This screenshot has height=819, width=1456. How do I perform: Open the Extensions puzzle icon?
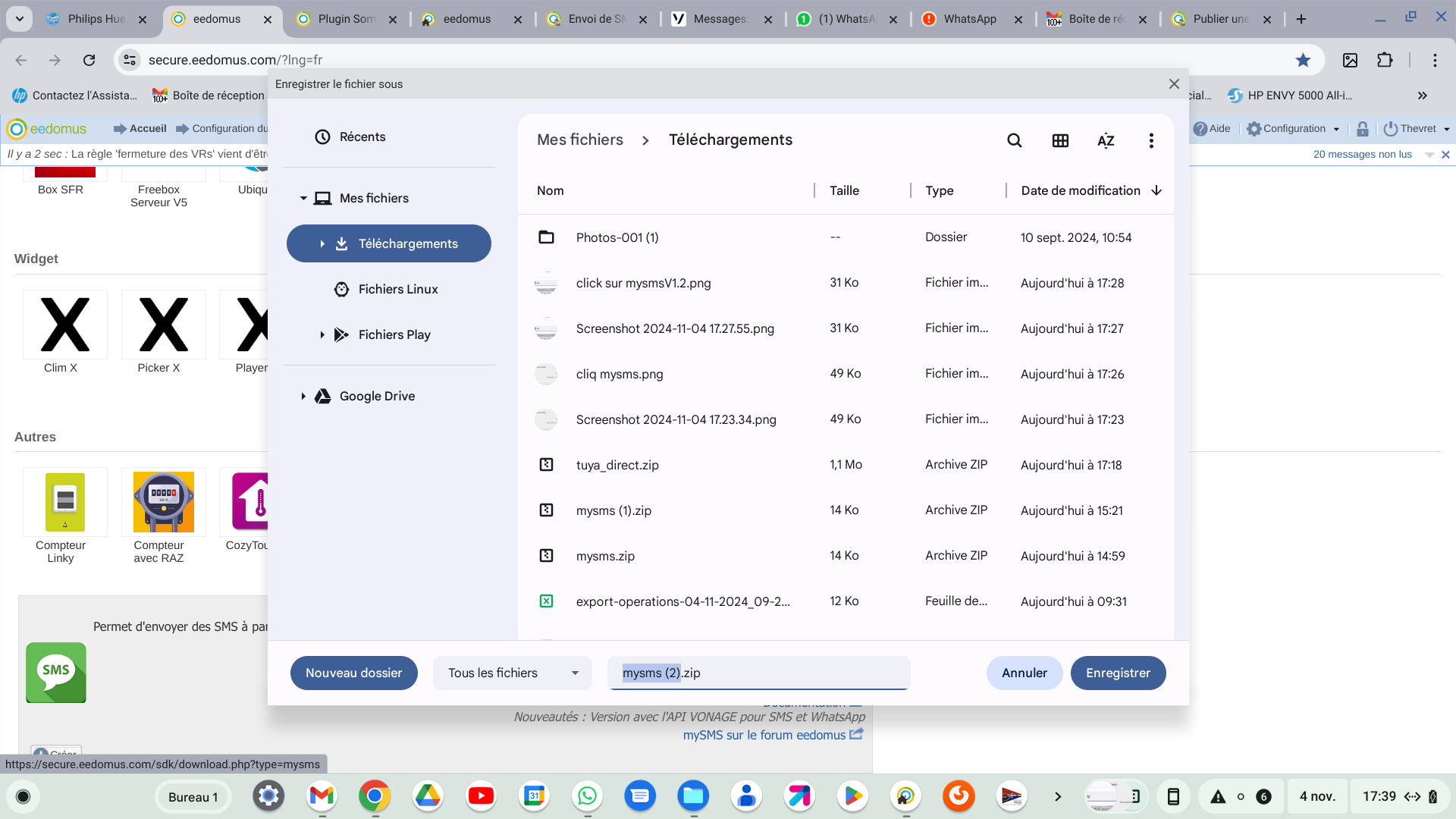(x=1385, y=60)
